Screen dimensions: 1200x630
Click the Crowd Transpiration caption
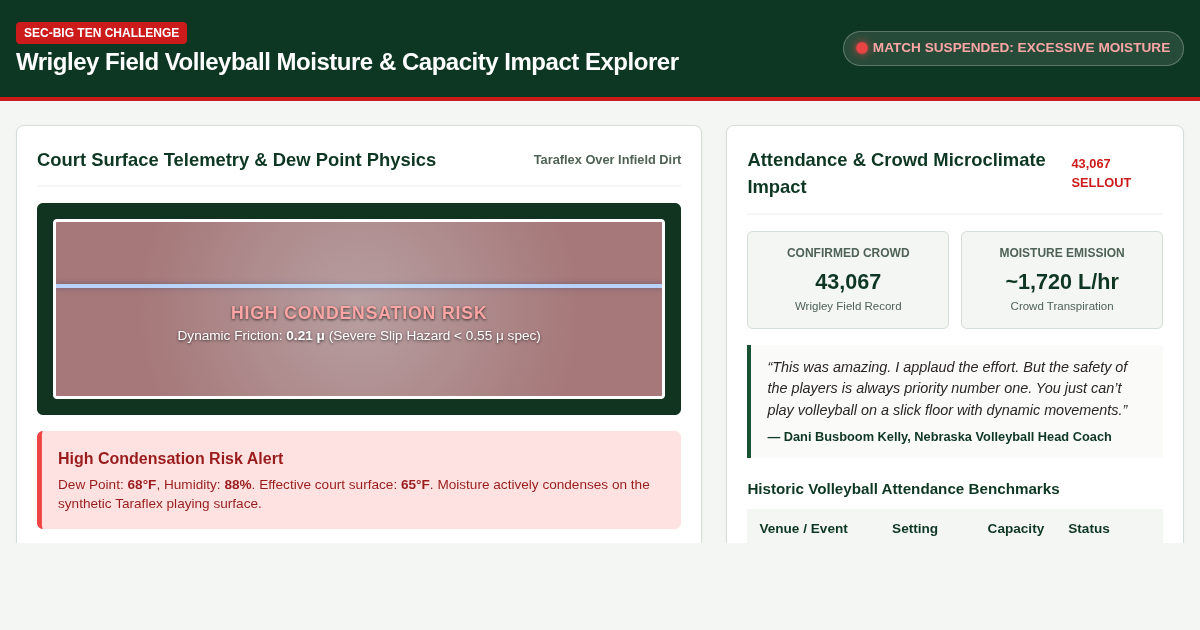point(1062,306)
